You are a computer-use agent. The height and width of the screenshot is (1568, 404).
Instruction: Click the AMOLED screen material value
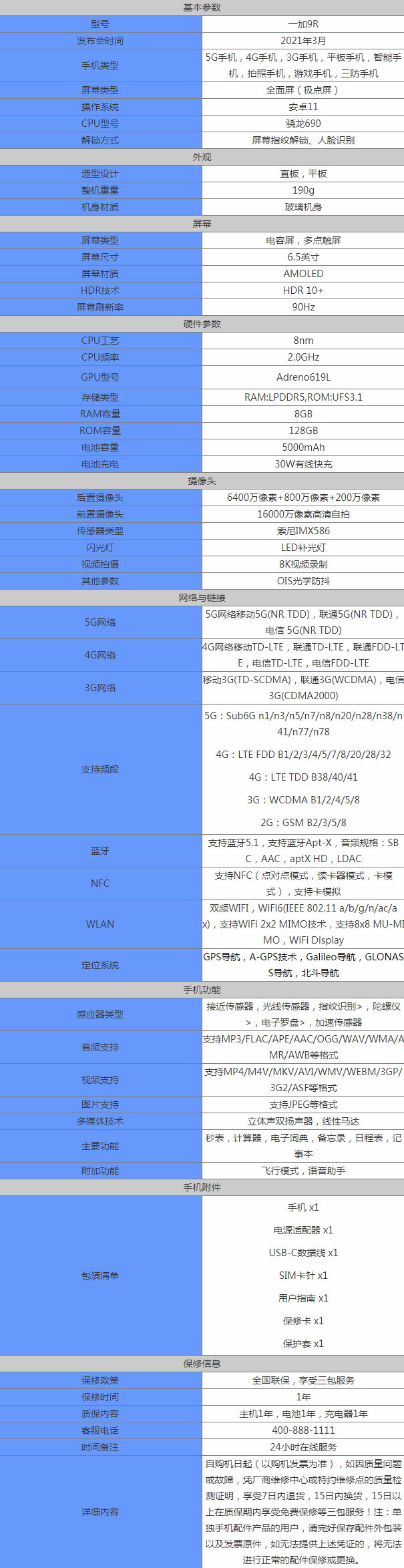pos(303,274)
